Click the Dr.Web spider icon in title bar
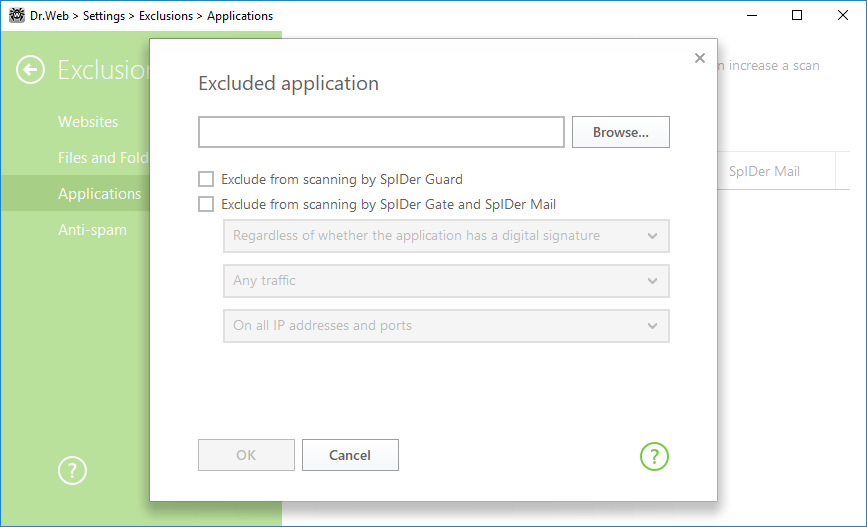This screenshot has height=527, width=867. [17, 15]
